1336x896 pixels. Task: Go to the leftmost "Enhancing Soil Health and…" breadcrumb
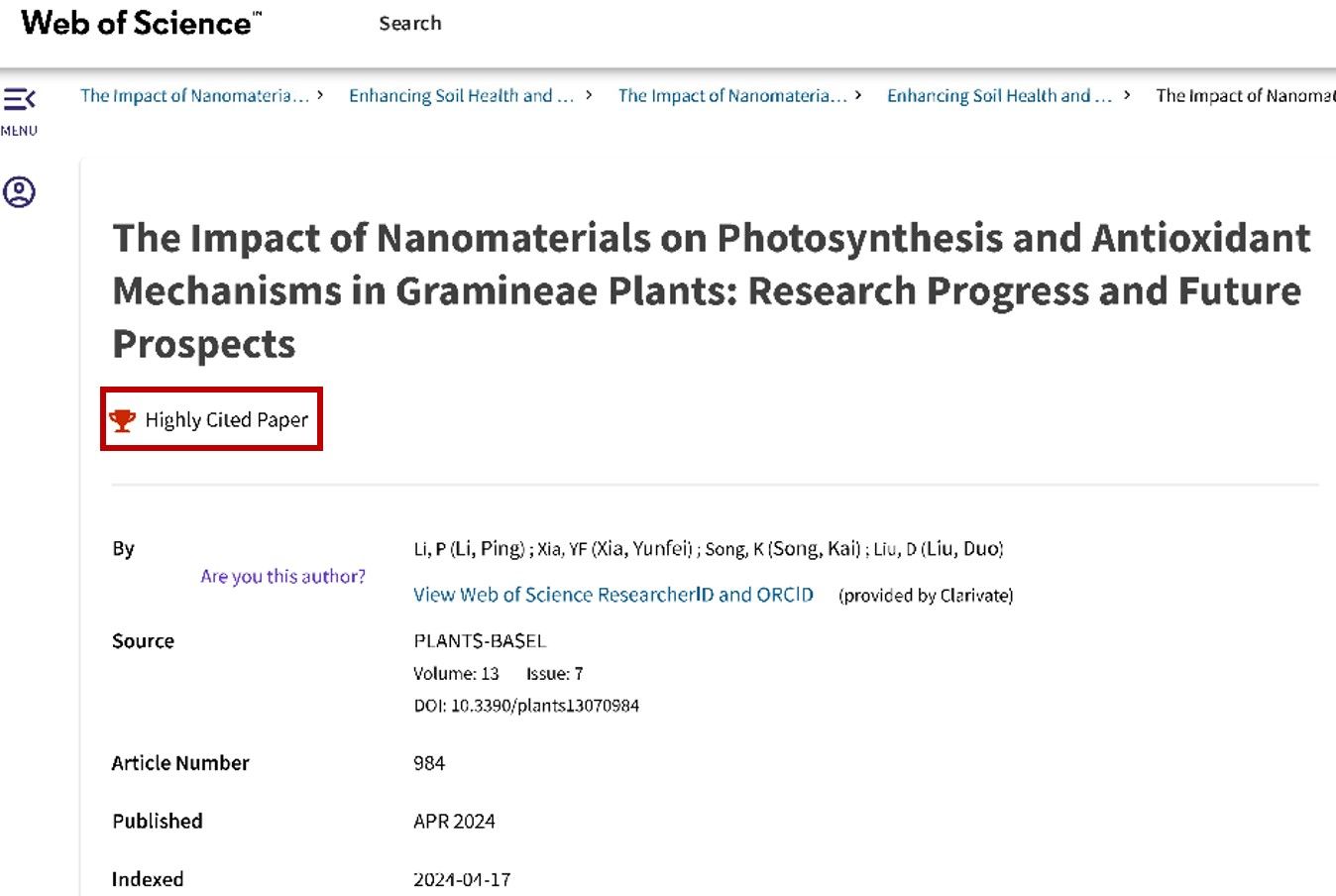click(461, 96)
